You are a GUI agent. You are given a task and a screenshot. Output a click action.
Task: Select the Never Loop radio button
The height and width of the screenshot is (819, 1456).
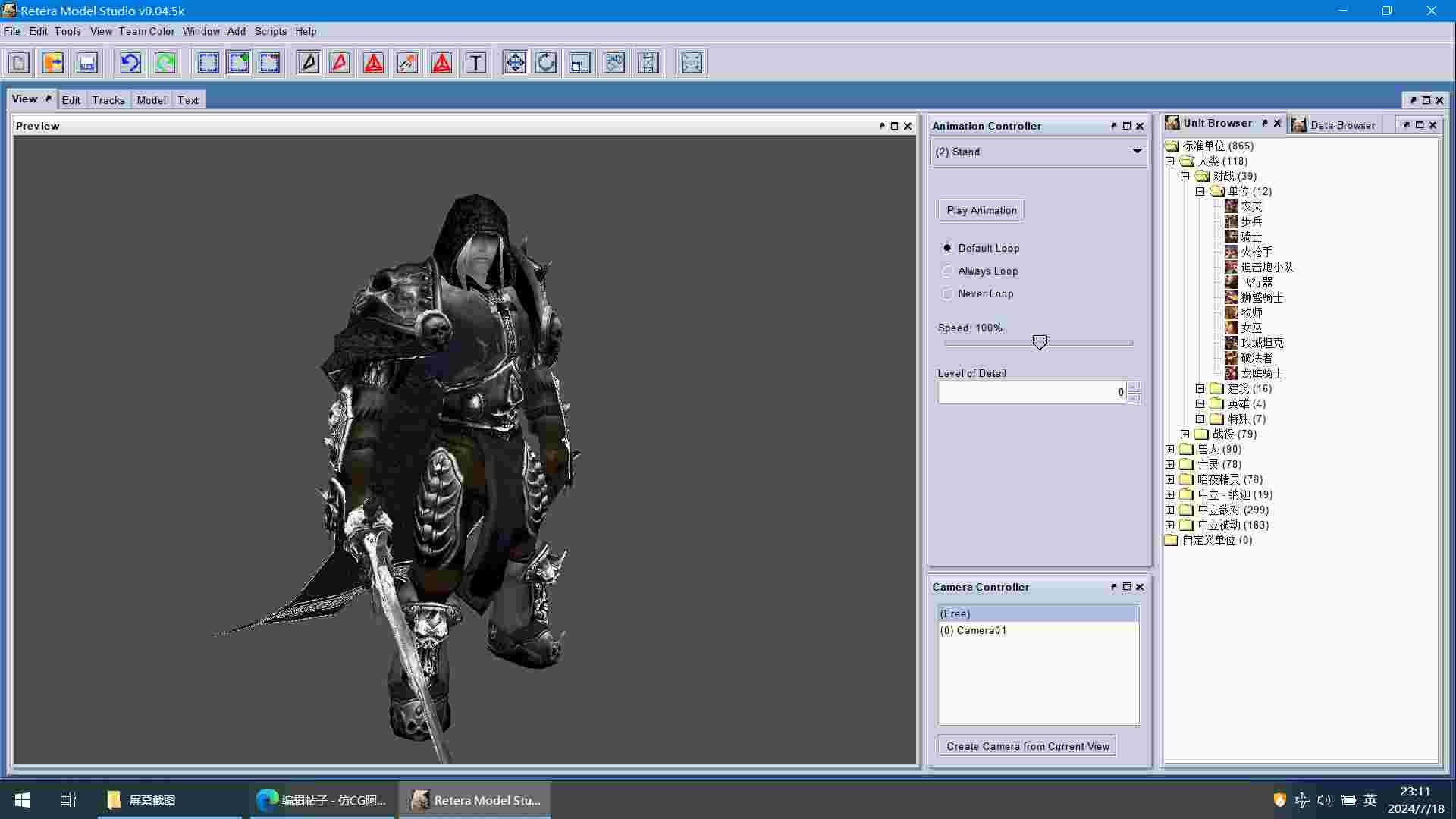point(947,293)
